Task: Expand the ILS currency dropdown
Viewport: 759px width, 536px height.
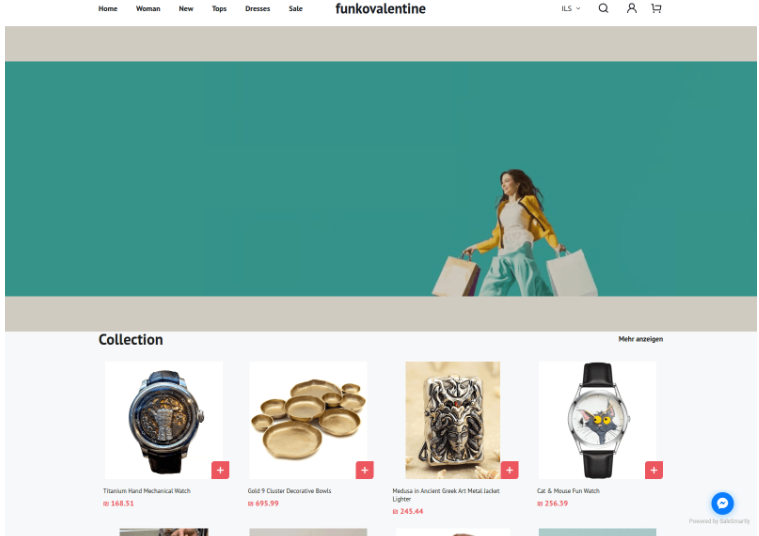Action: tap(571, 8)
